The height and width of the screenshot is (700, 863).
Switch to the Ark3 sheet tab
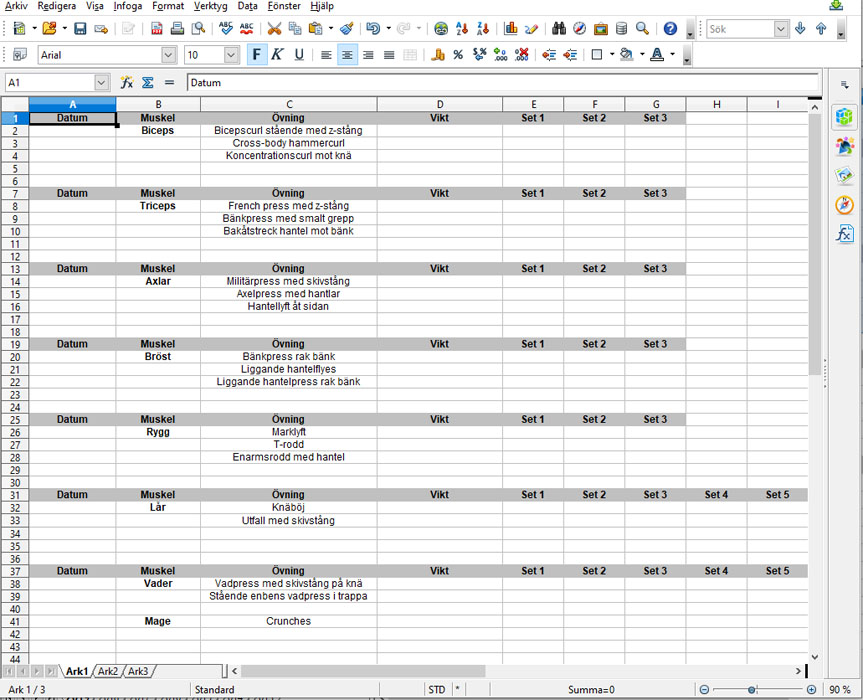138,671
